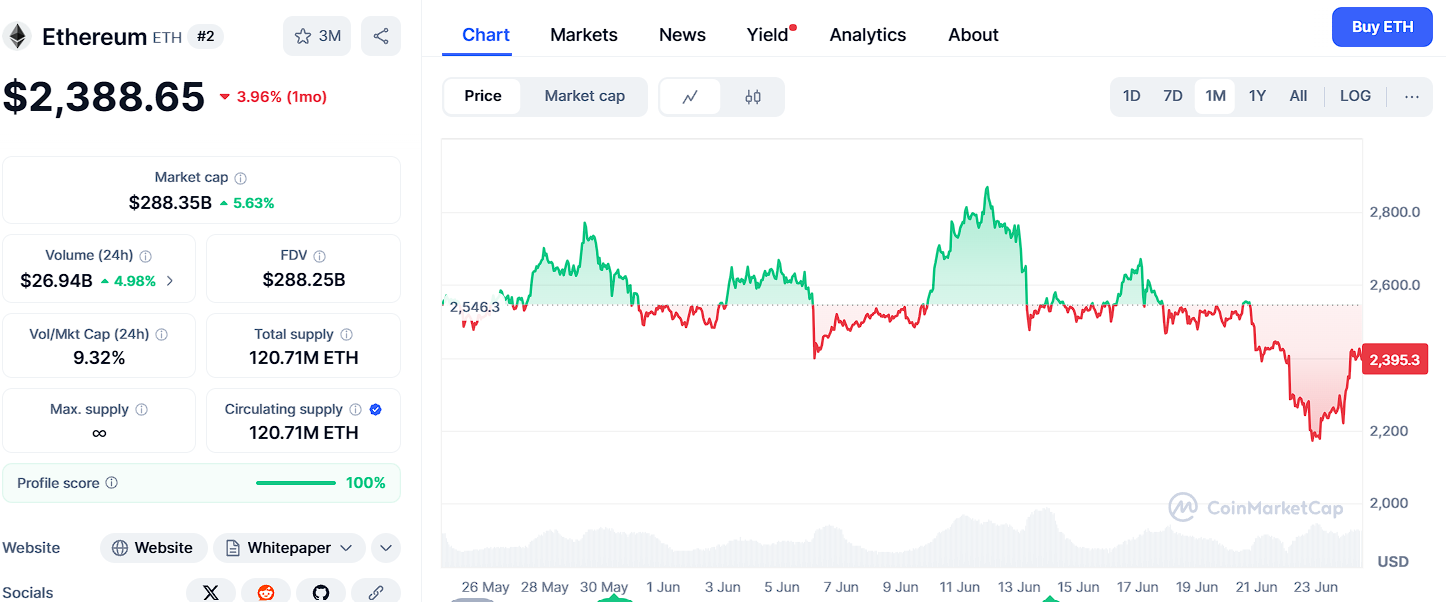This screenshot has width=1446, height=602.
Task: Open the Reddit social link
Action: pos(266,592)
